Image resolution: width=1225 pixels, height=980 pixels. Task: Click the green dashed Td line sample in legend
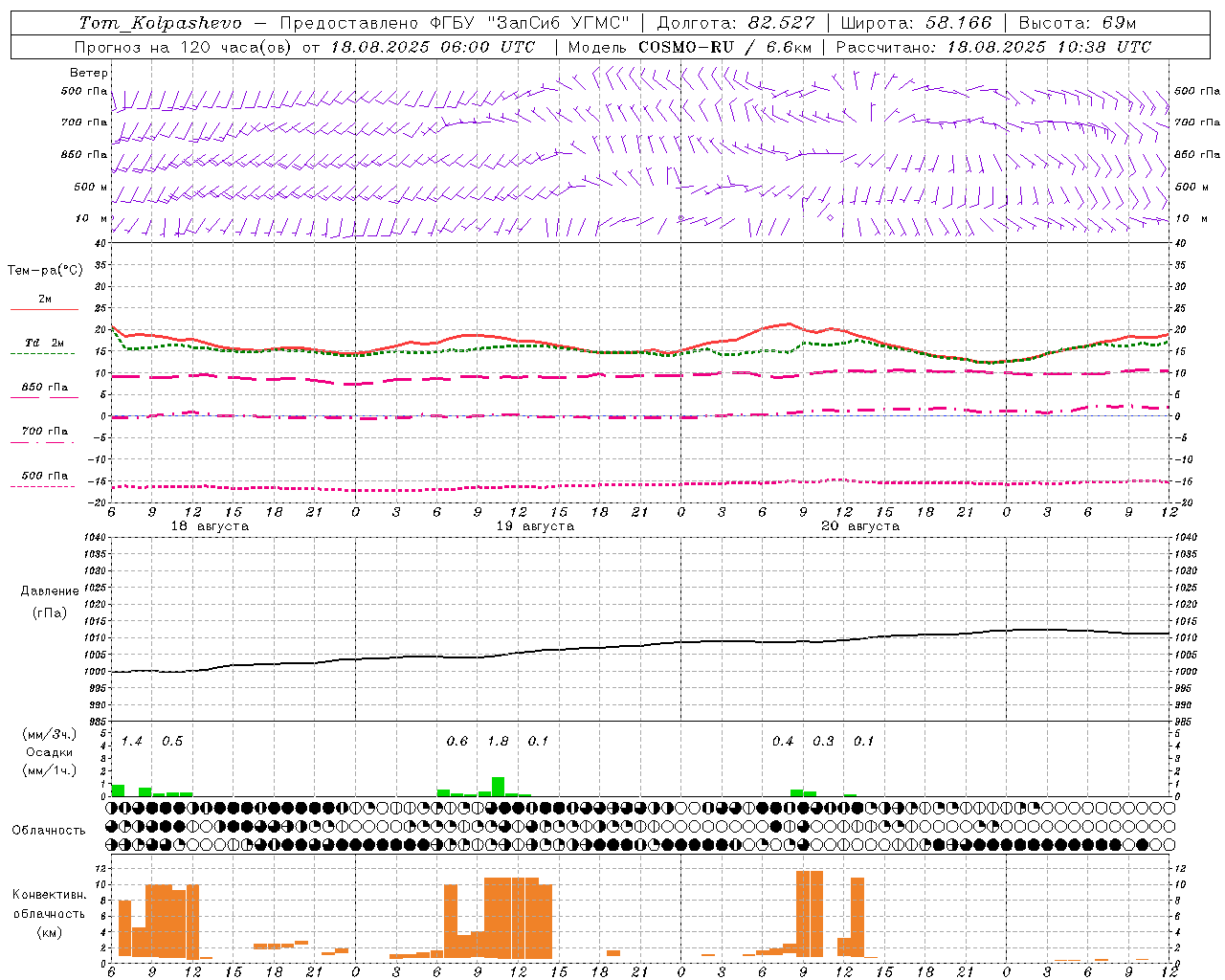point(44,354)
